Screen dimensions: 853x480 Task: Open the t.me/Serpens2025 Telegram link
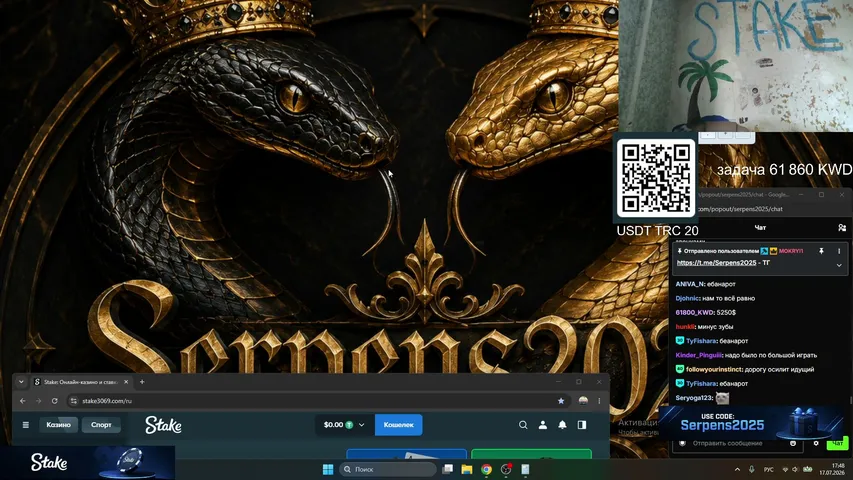click(716, 263)
